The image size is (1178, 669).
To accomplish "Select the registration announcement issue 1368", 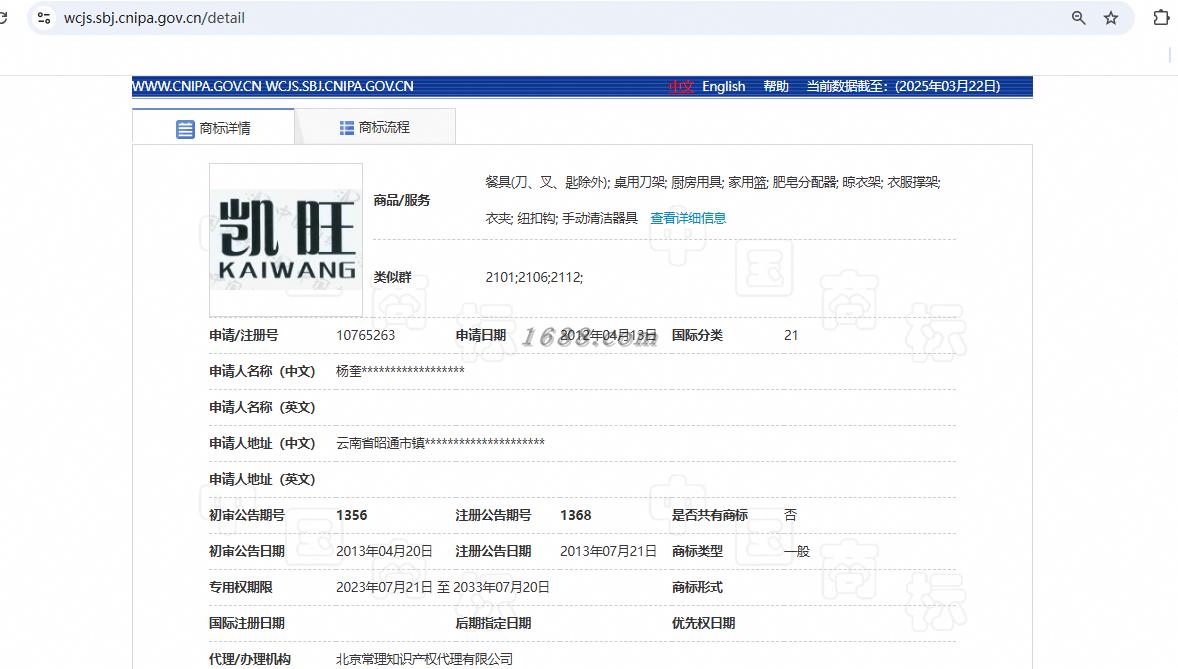I will (x=575, y=515).
